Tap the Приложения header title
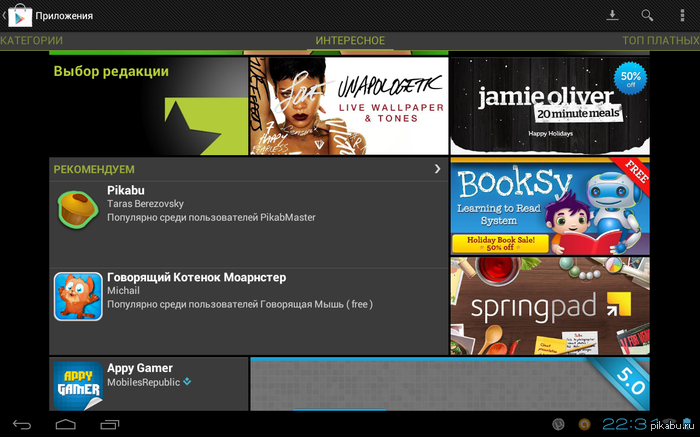This screenshot has height=437, width=700. pyautogui.click(x=64, y=16)
